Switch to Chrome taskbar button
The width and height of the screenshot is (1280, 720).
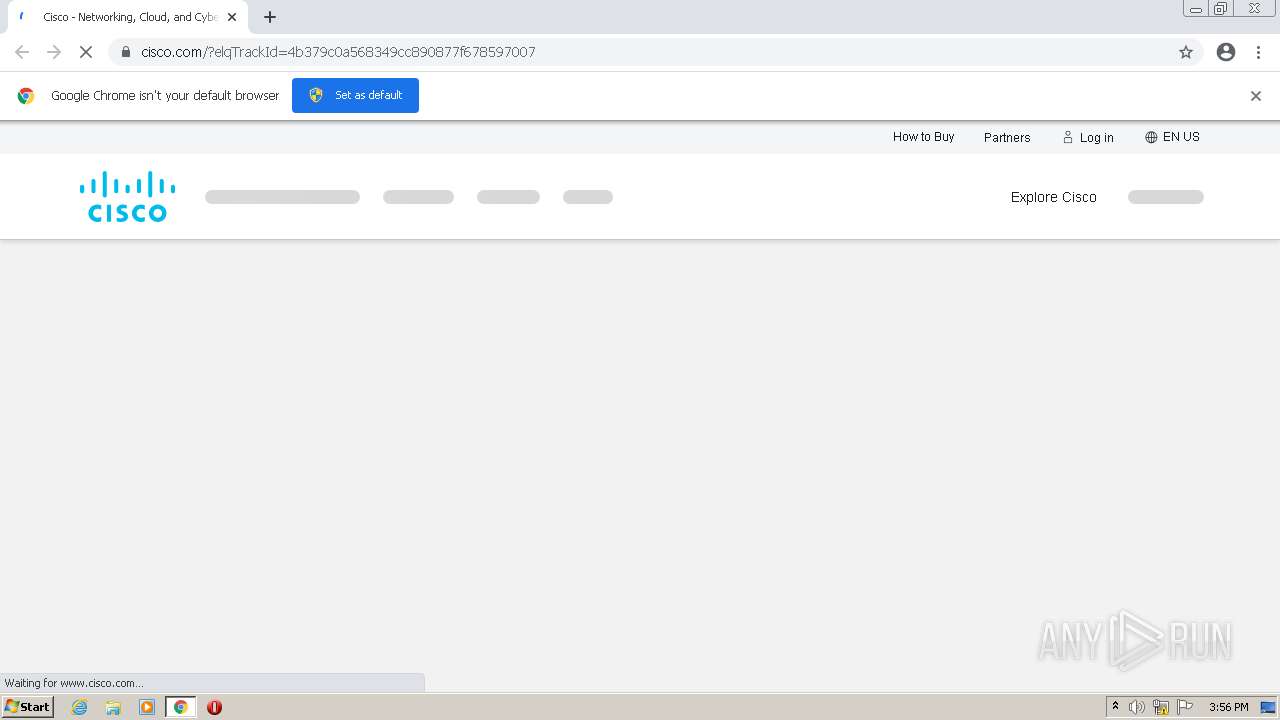[x=181, y=707]
